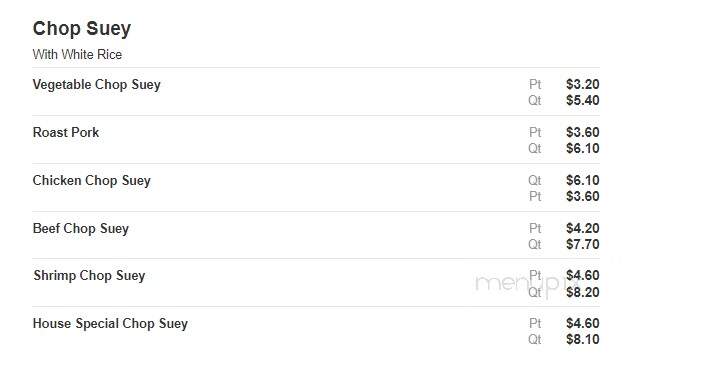Click the $3.60 pint price for Roast Pork
This screenshot has width=708, height=366.
pos(582,132)
